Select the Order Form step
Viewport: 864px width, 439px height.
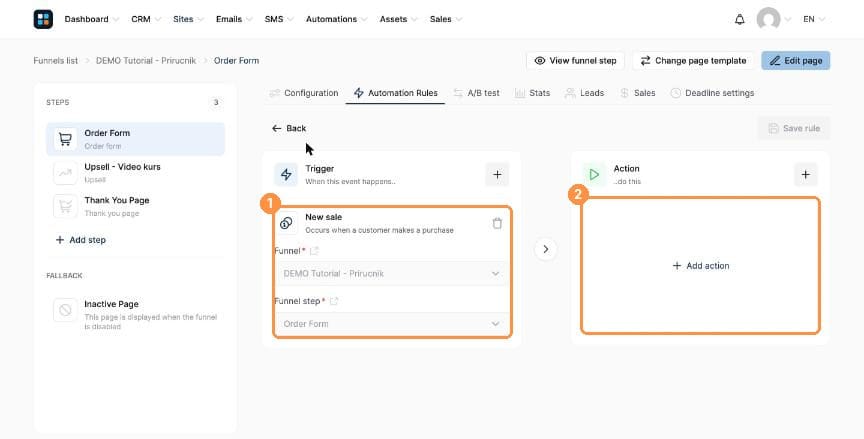point(136,139)
